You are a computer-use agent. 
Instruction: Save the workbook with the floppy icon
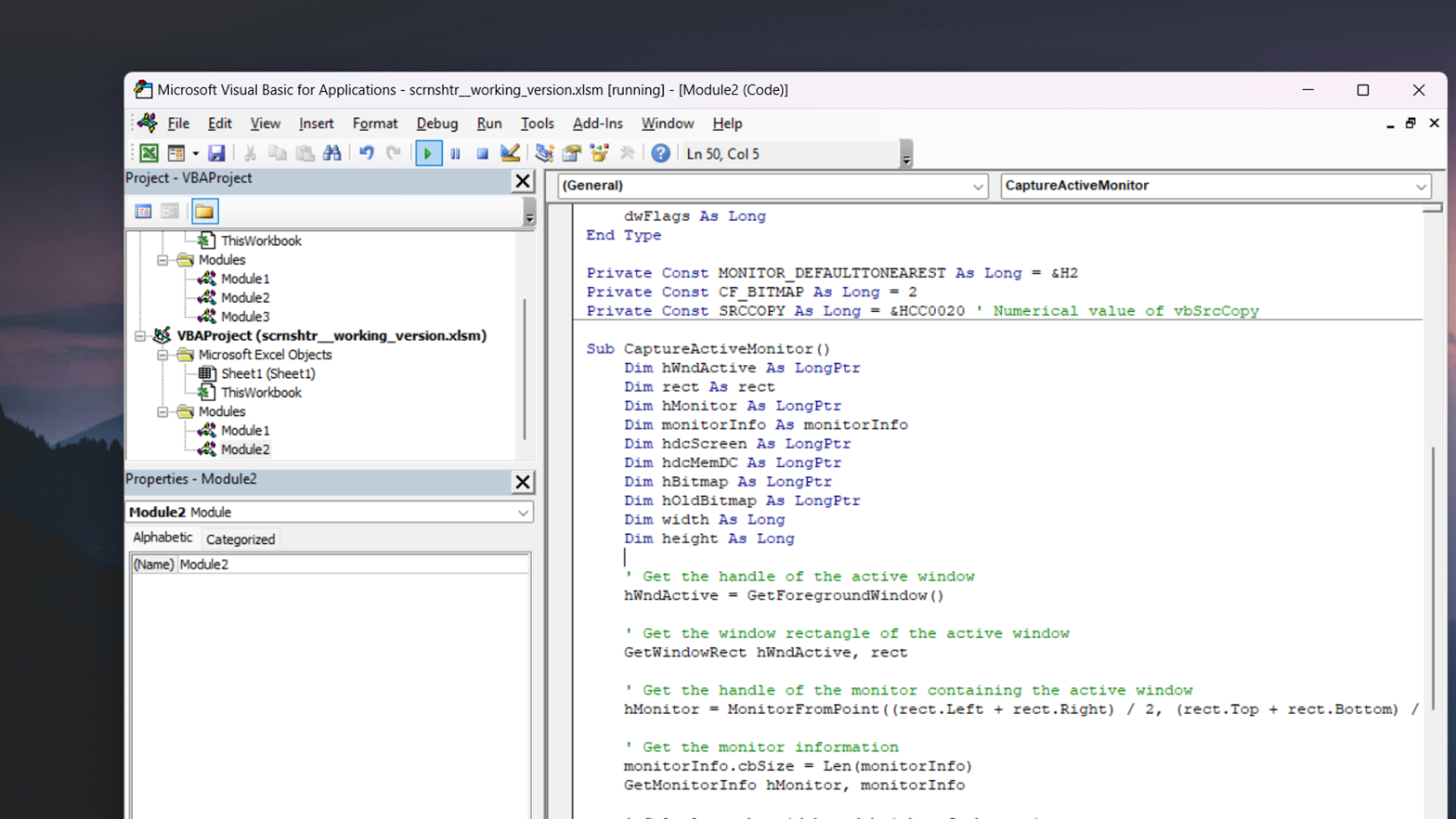pos(216,153)
